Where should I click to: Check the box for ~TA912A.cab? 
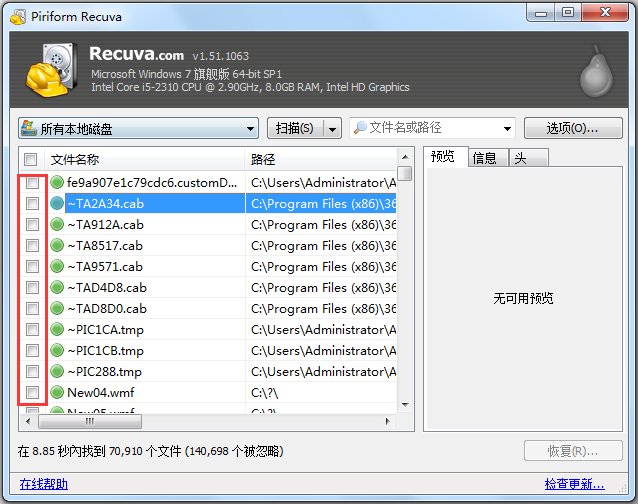point(32,224)
